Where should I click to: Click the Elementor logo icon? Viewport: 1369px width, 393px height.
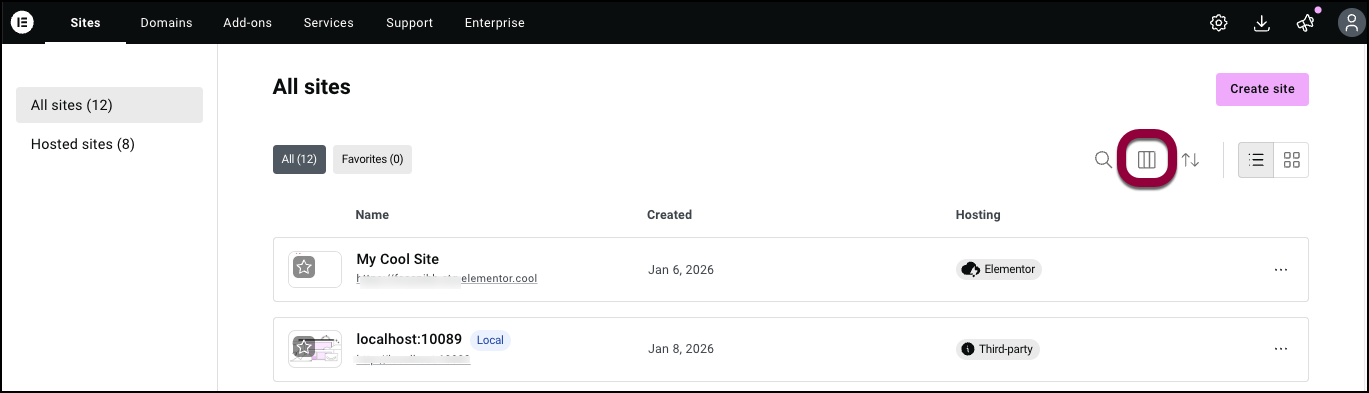pos(22,22)
